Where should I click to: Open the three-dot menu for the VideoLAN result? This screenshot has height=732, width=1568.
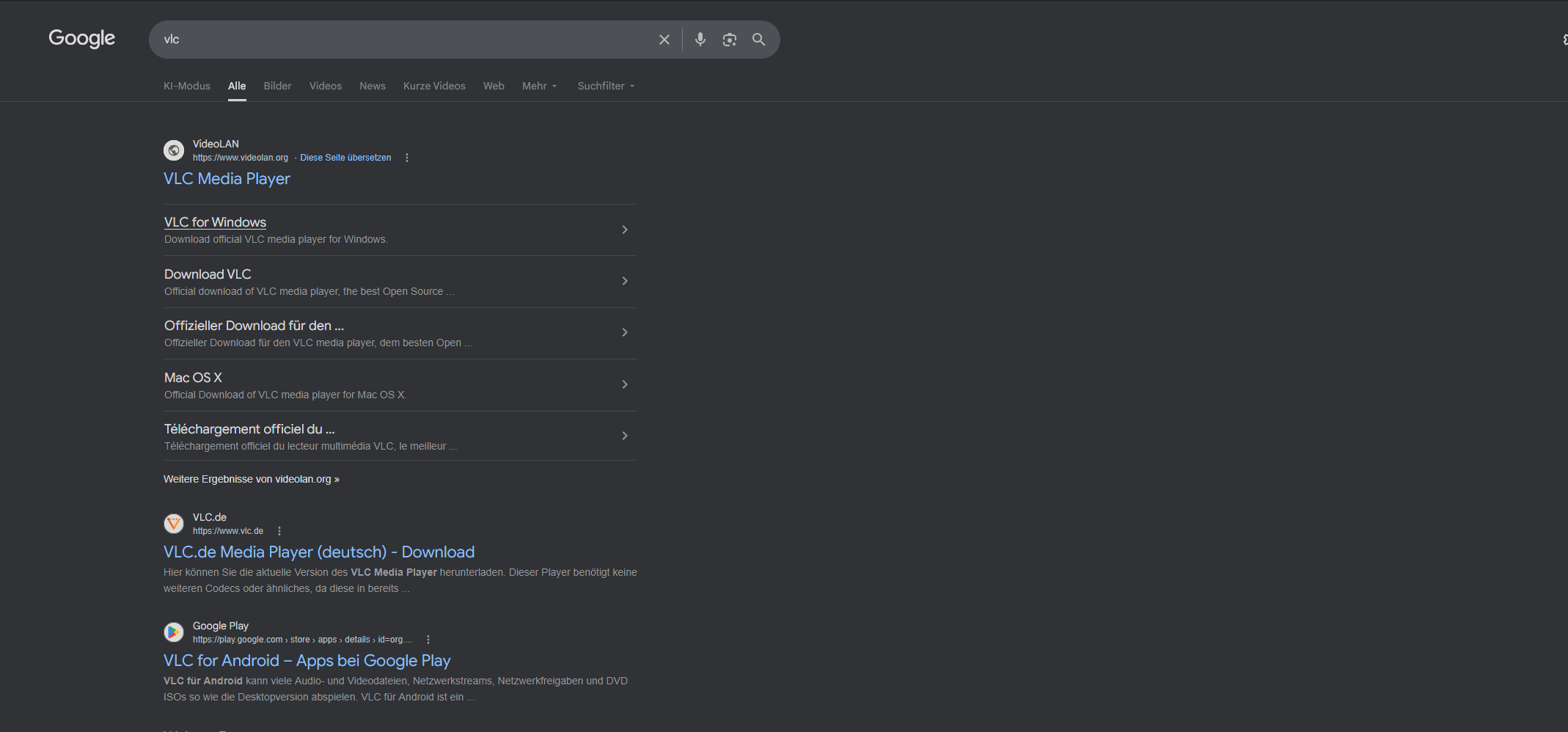pos(407,158)
